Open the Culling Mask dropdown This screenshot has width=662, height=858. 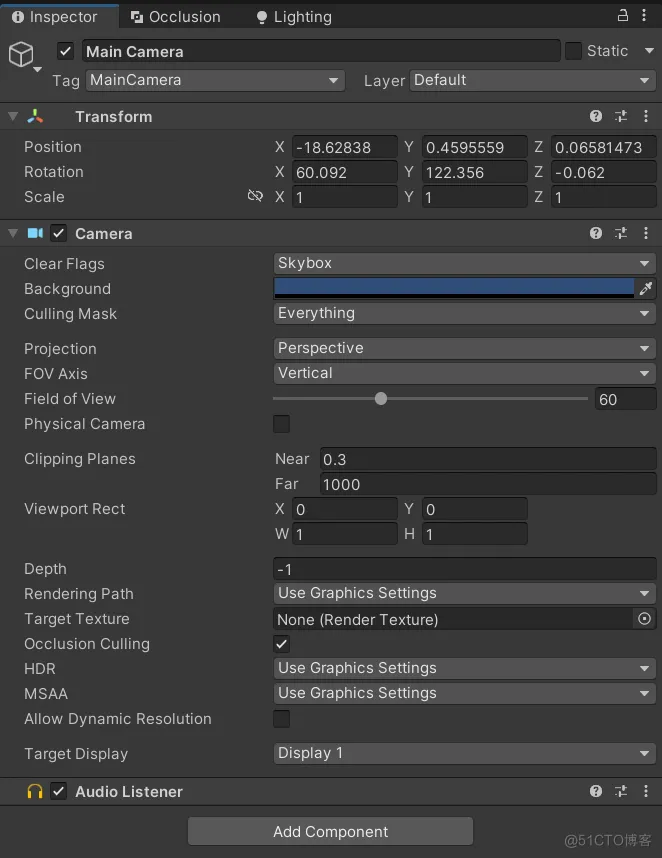coord(464,314)
